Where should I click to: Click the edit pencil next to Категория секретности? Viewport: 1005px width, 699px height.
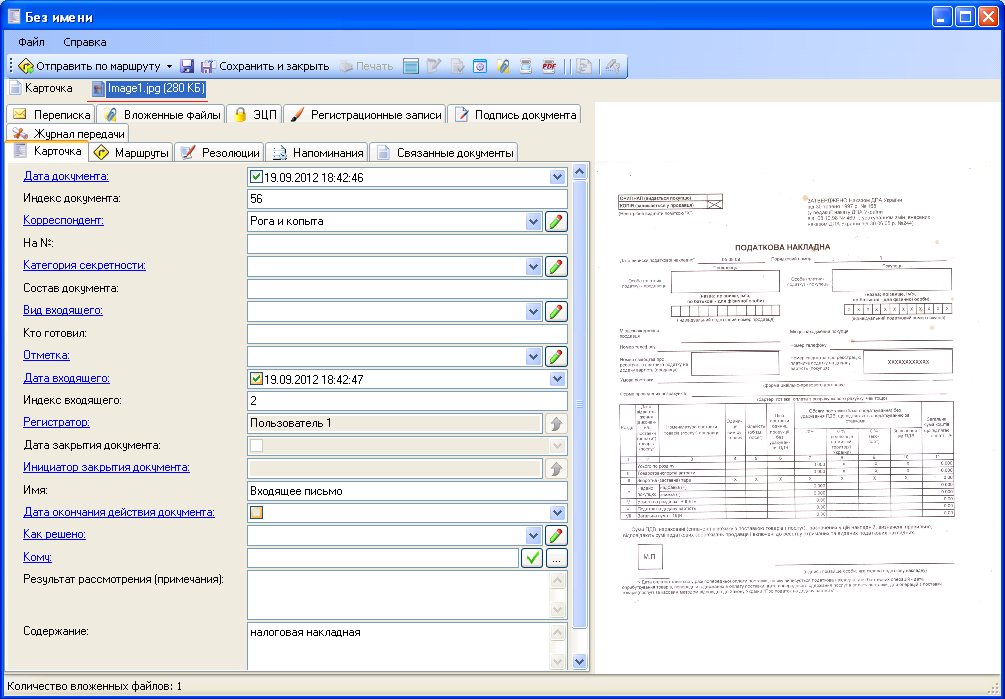click(x=557, y=266)
